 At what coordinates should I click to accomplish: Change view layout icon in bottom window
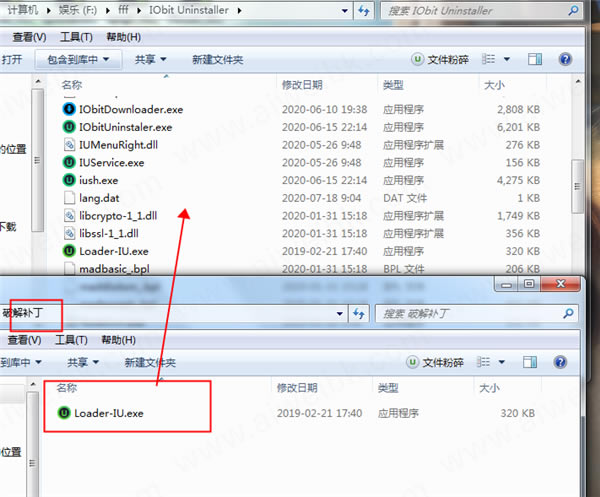[x=483, y=362]
